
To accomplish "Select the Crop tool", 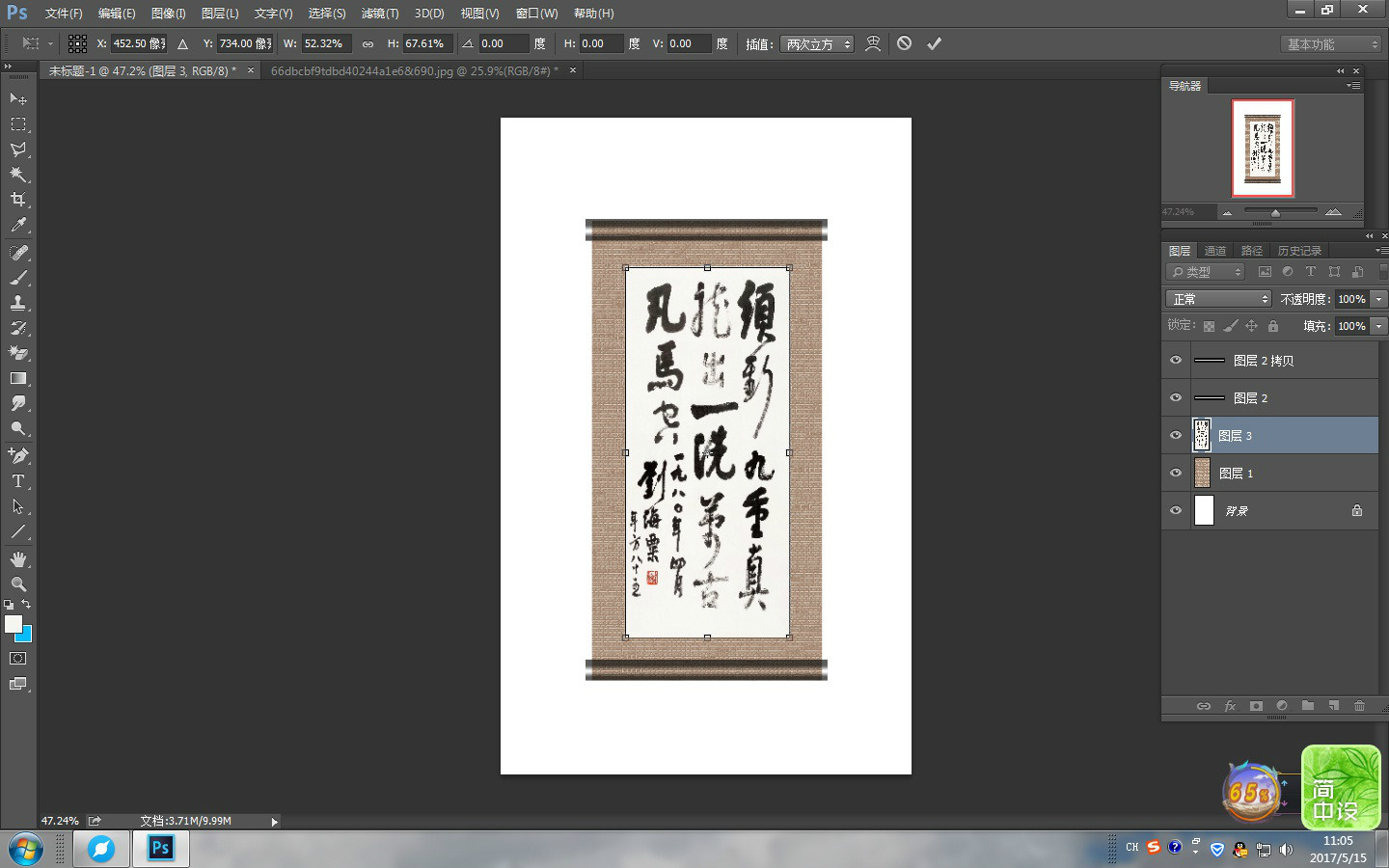I will (x=18, y=200).
